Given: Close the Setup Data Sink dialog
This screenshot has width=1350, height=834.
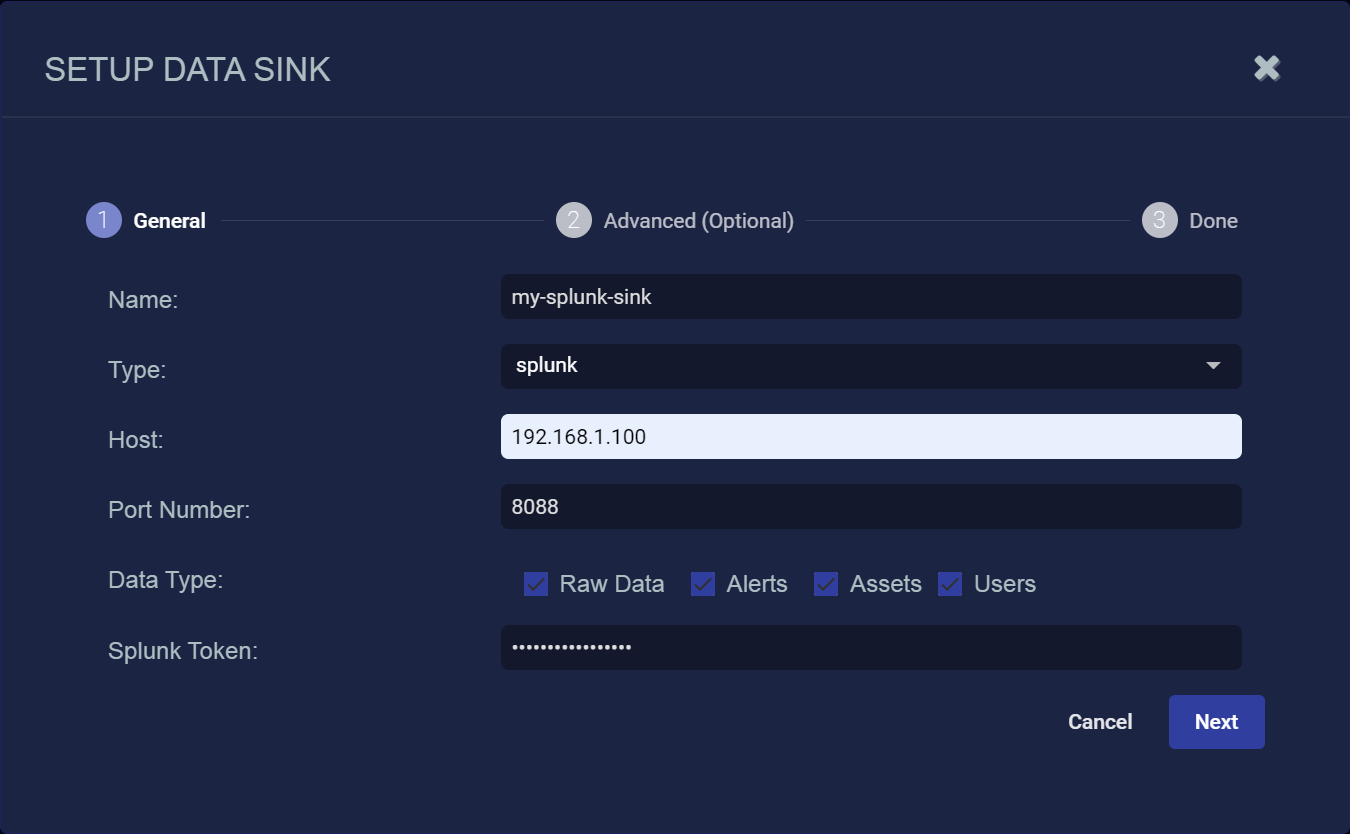Looking at the screenshot, I should coord(1267,68).
